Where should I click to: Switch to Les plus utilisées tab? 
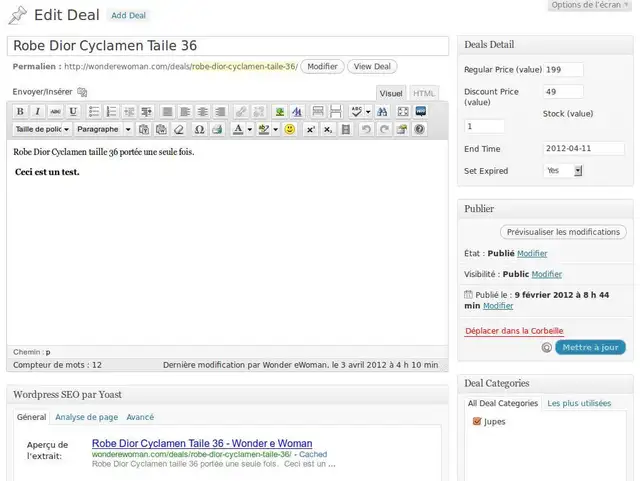tap(579, 403)
